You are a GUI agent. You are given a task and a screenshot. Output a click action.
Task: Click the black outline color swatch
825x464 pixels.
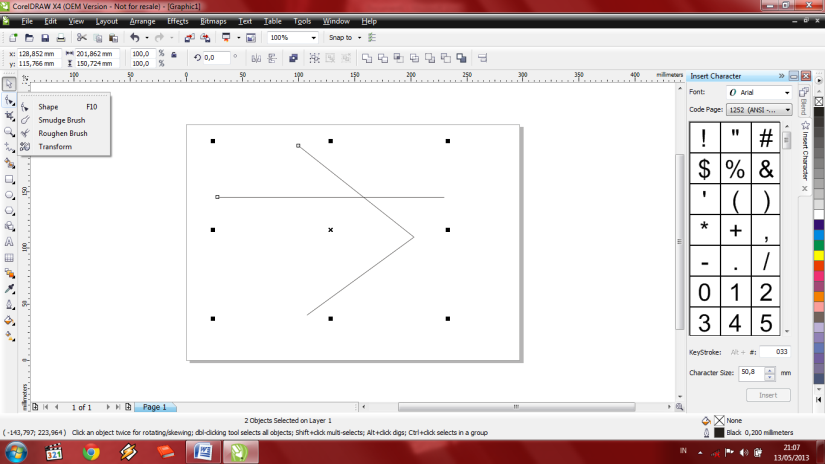pyautogui.click(x=719, y=433)
